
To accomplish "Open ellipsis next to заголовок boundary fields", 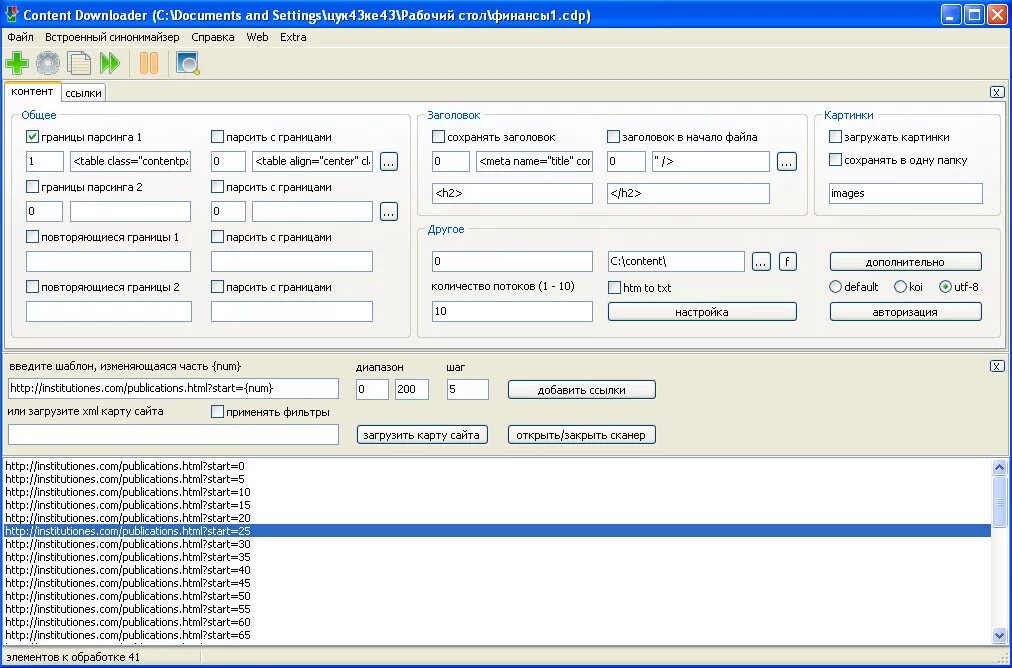I will (787, 161).
